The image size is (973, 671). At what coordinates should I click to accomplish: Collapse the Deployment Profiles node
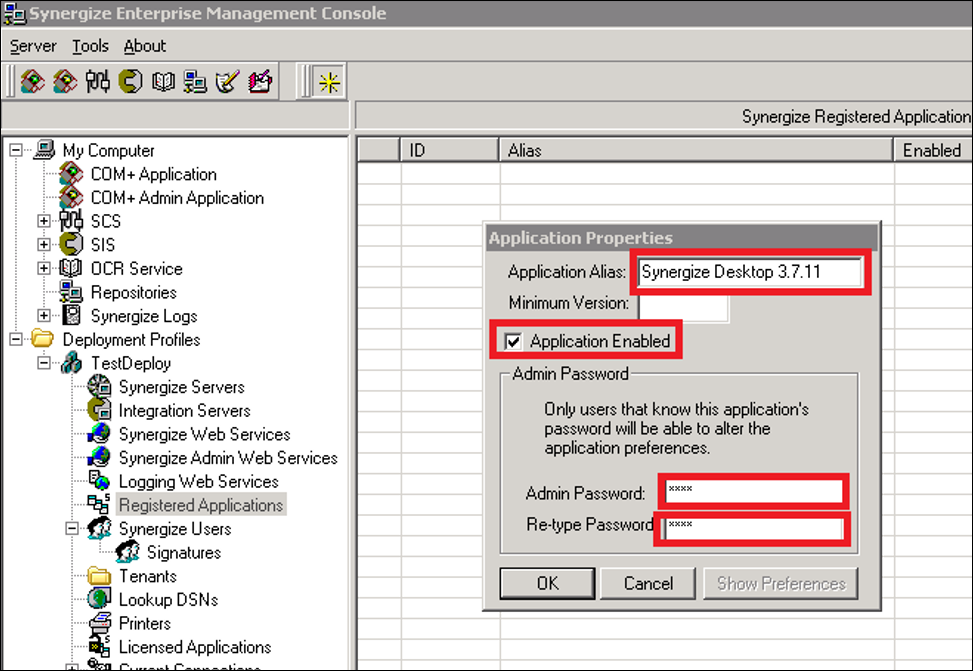click(16, 340)
